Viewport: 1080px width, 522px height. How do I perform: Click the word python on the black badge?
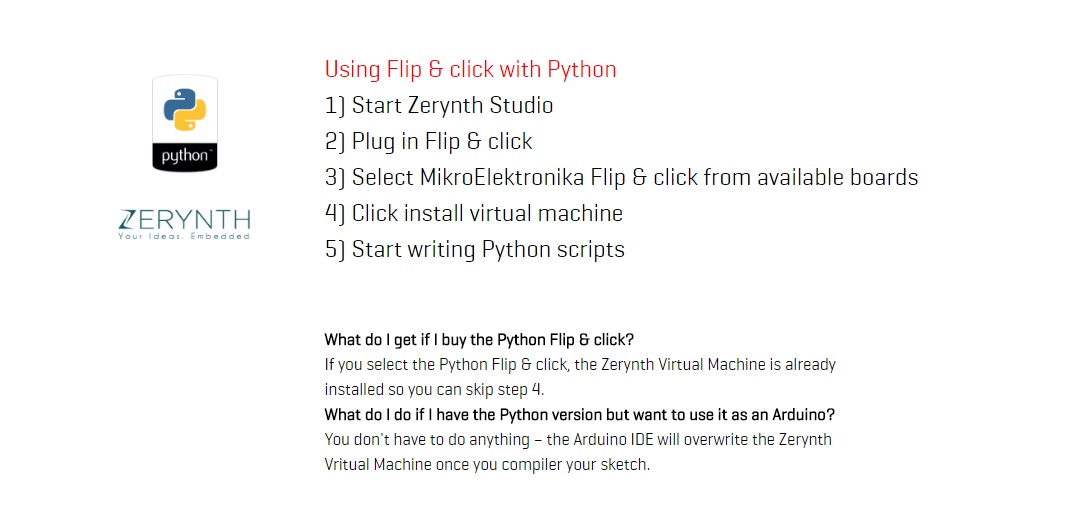point(185,156)
